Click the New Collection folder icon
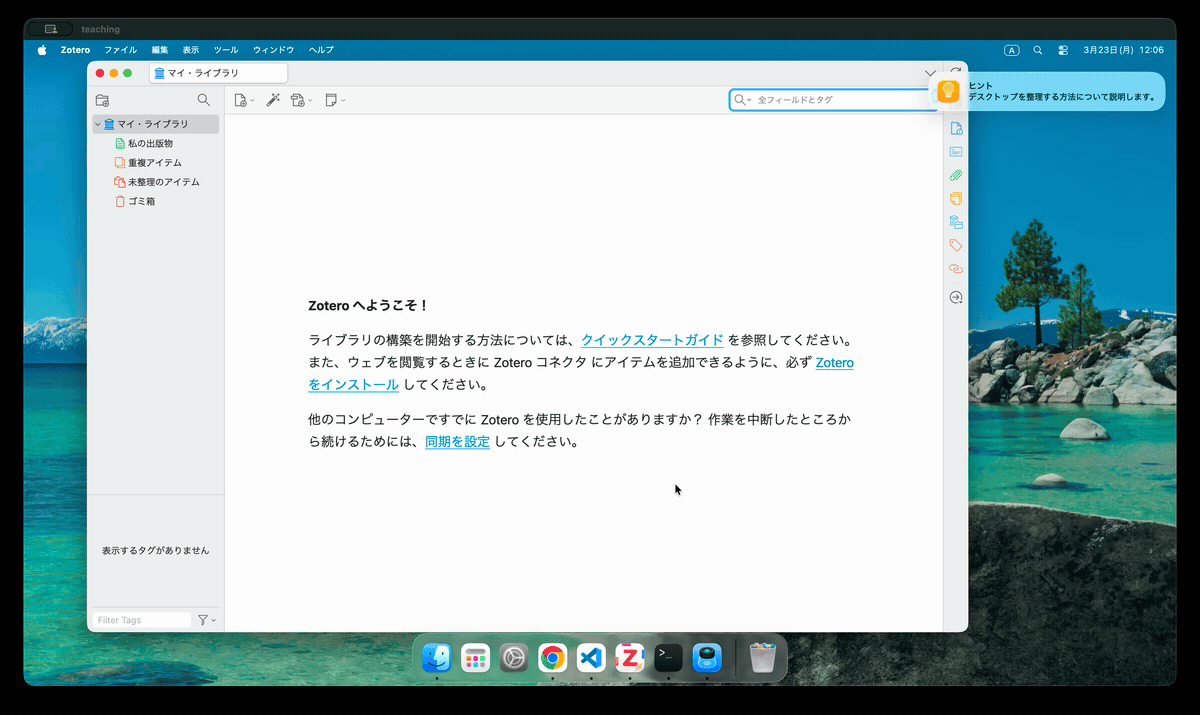 point(102,100)
